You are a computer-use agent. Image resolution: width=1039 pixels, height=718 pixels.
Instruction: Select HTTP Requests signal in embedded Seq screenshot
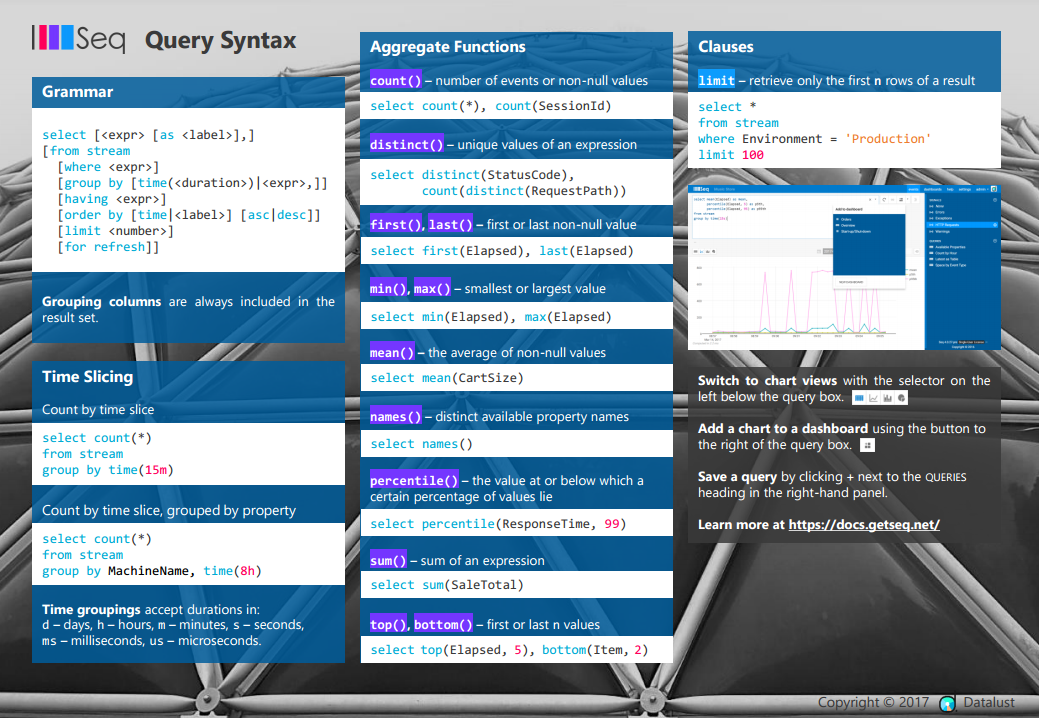click(x=948, y=225)
